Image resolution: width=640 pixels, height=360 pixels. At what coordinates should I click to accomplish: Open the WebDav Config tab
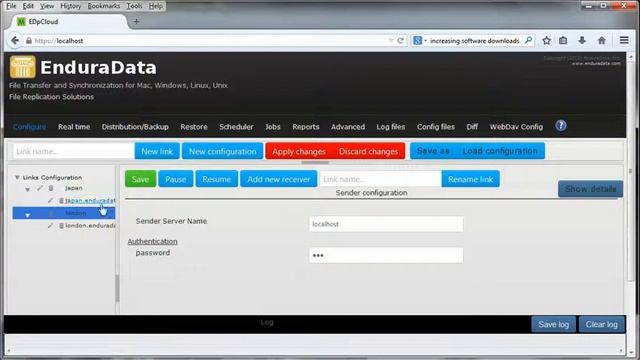click(516, 127)
